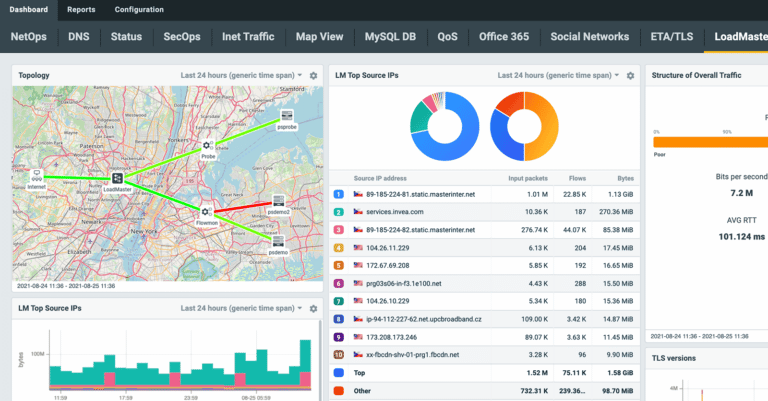The image size is (768, 401).
Task: Select the Probe gear node on map
Action: coord(208,145)
